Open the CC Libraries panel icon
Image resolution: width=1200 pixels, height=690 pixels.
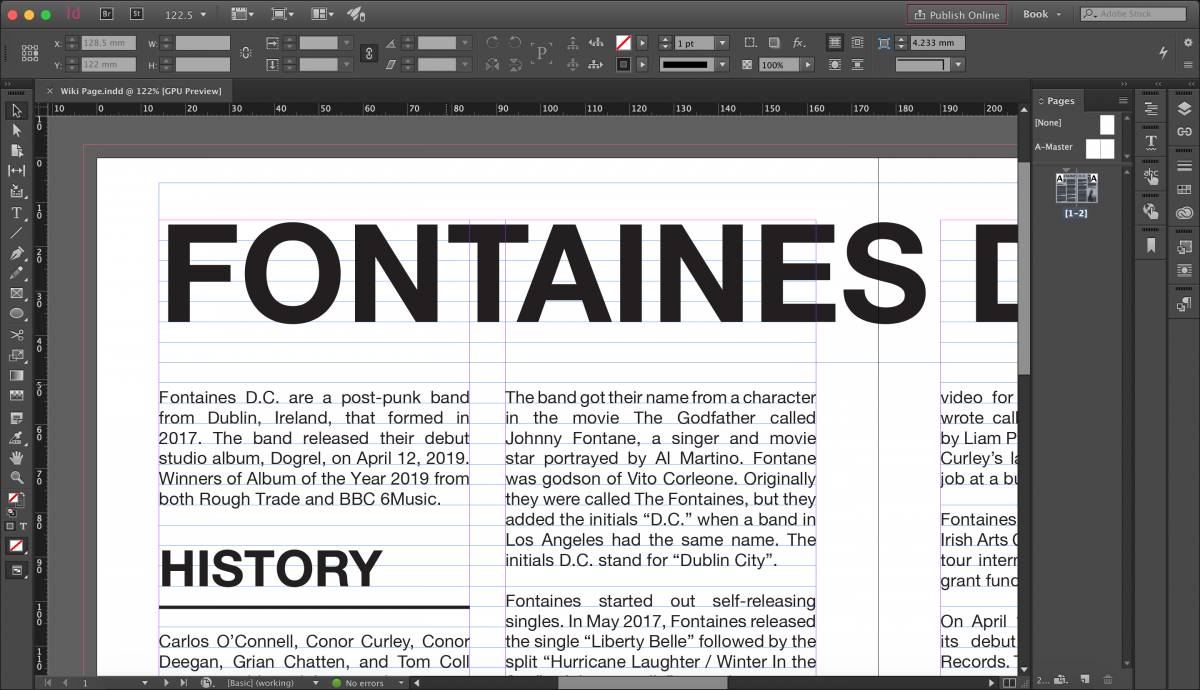coord(1185,212)
